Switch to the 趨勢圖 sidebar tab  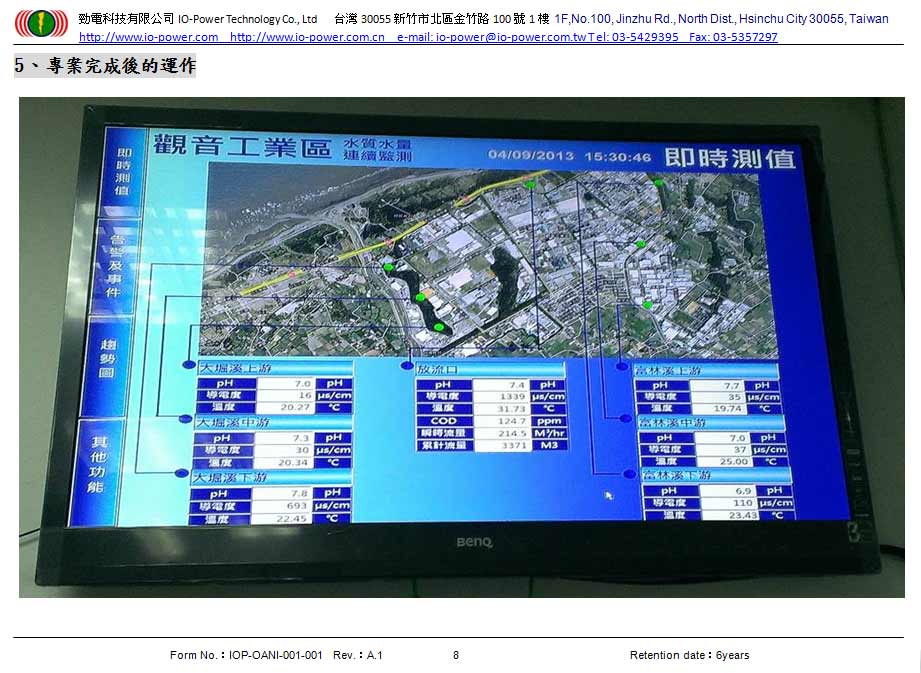coord(109,359)
